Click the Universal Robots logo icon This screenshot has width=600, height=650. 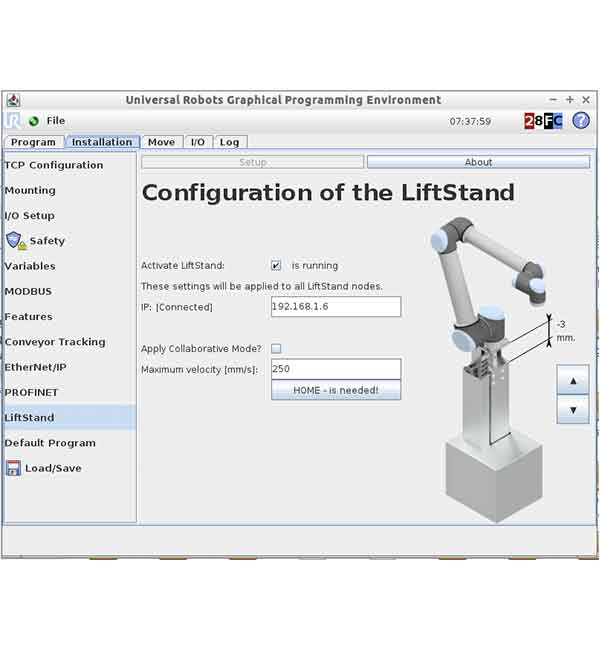pyautogui.click(x=13, y=121)
